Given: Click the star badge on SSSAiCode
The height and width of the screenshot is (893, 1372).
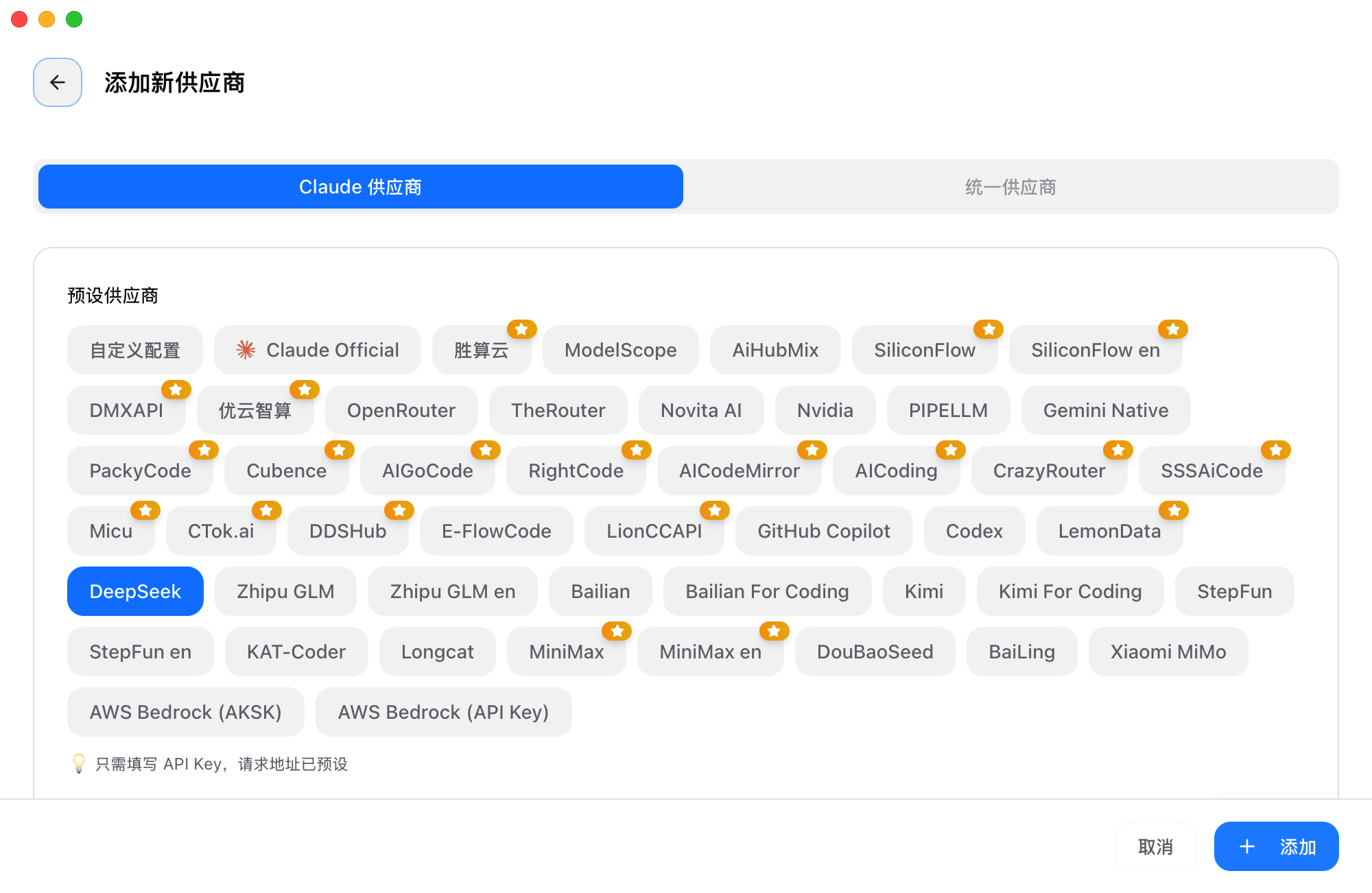Looking at the screenshot, I should pyautogui.click(x=1276, y=450).
